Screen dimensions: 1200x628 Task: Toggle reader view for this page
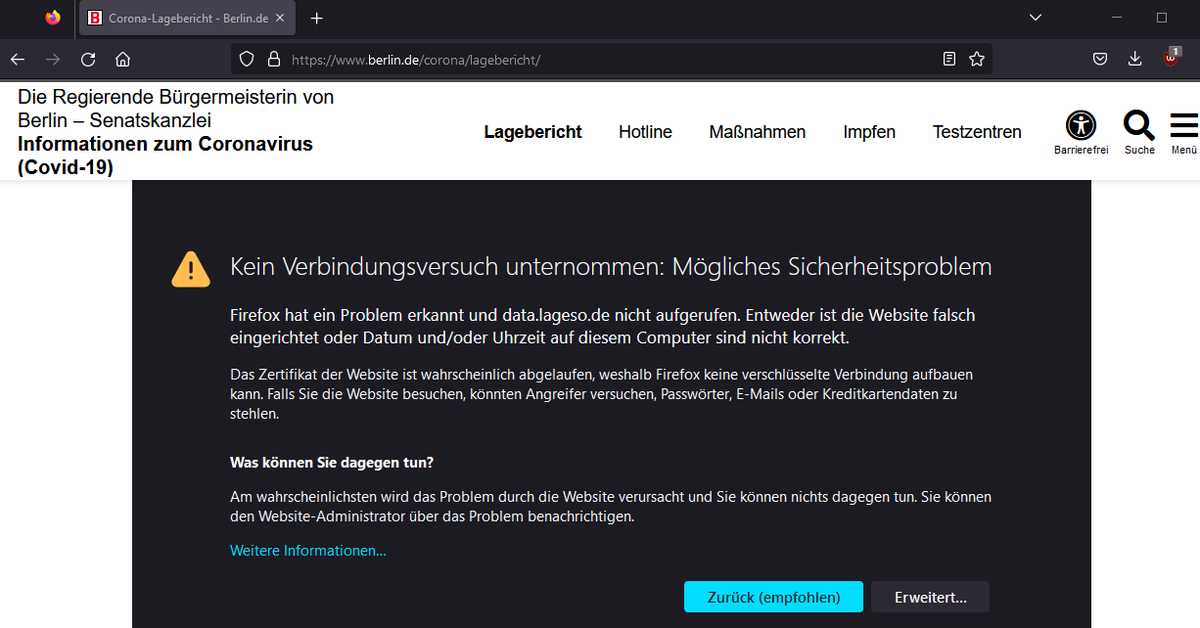click(949, 59)
